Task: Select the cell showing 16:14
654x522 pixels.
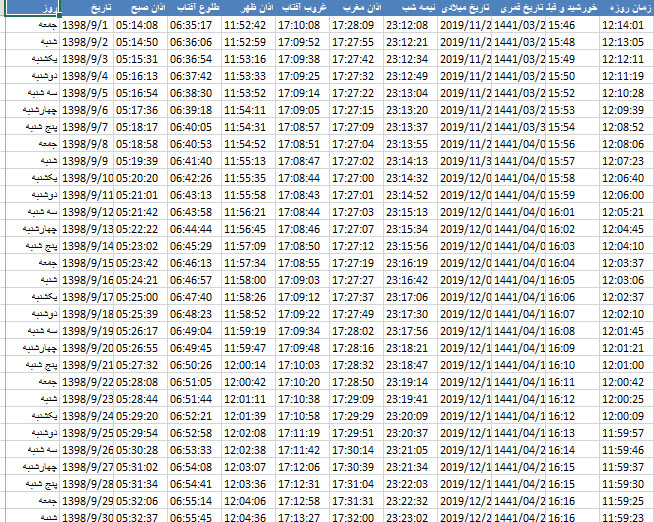Action: click(572, 450)
